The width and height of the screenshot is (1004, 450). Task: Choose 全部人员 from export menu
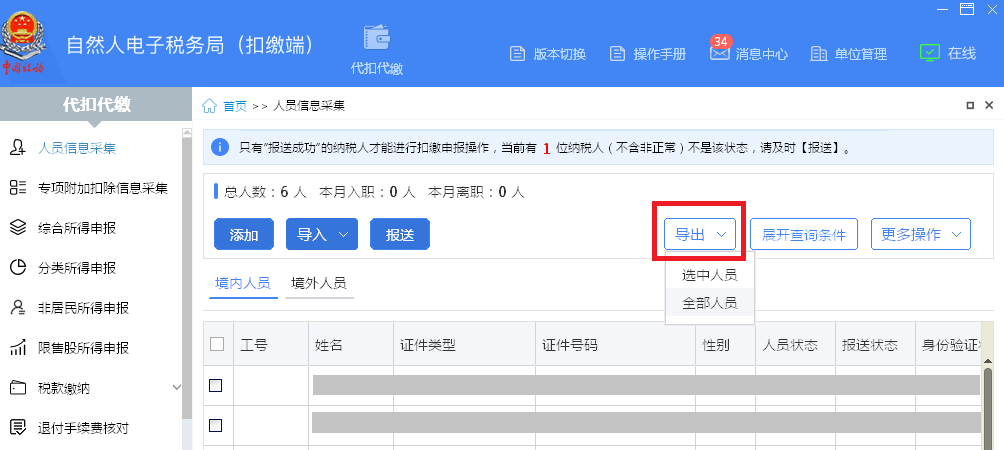[x=709, y=303]
